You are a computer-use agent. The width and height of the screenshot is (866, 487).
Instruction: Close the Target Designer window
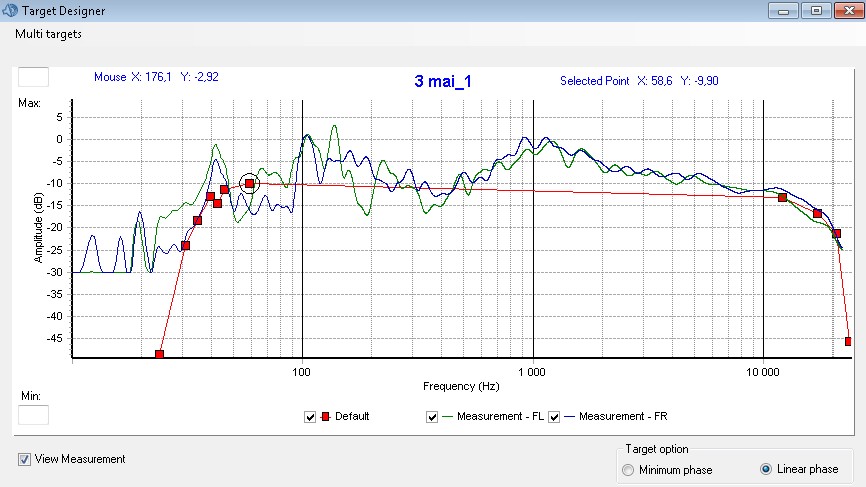(x=849, y=10)
